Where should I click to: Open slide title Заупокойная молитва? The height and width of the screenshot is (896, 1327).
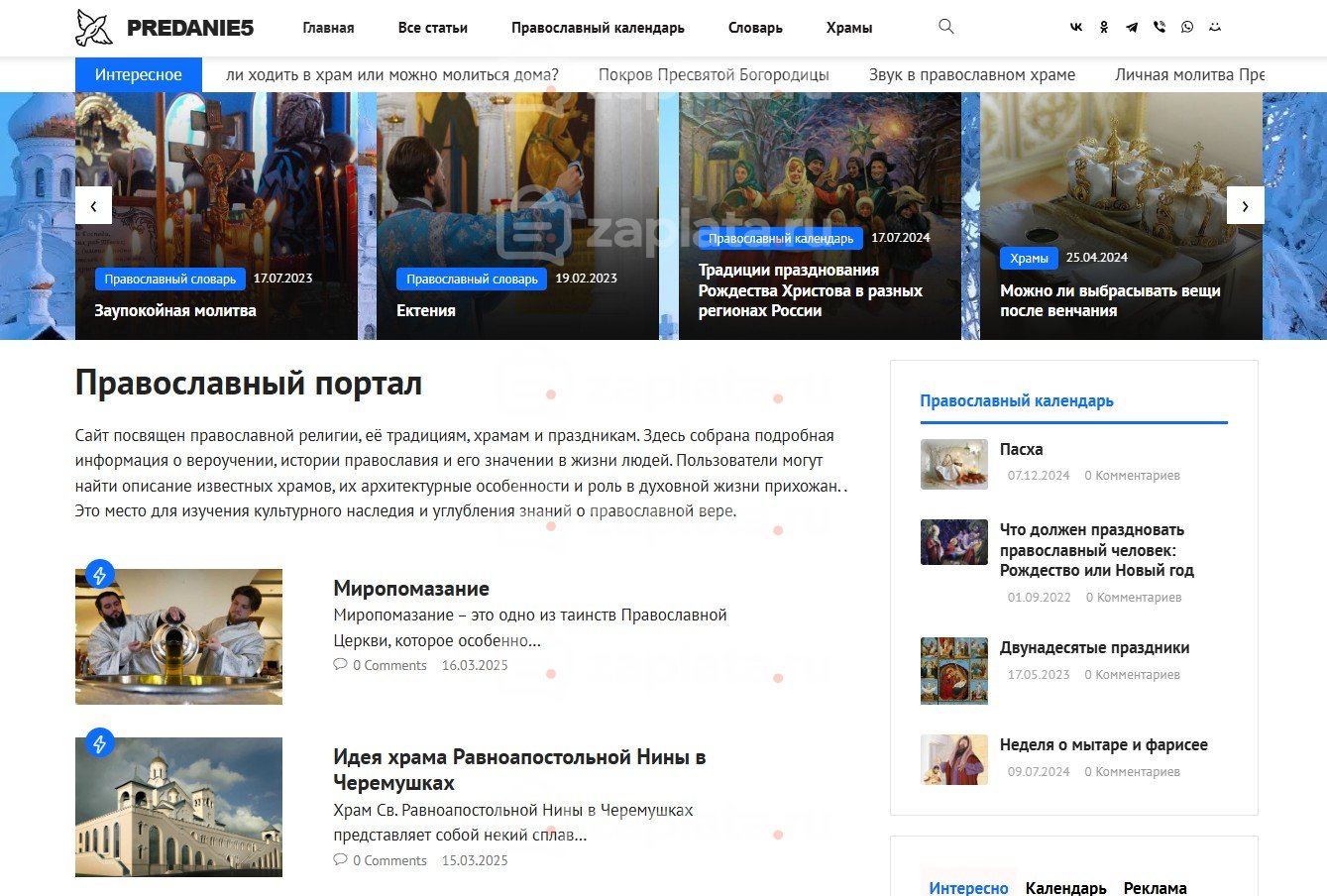coord(175,310)
